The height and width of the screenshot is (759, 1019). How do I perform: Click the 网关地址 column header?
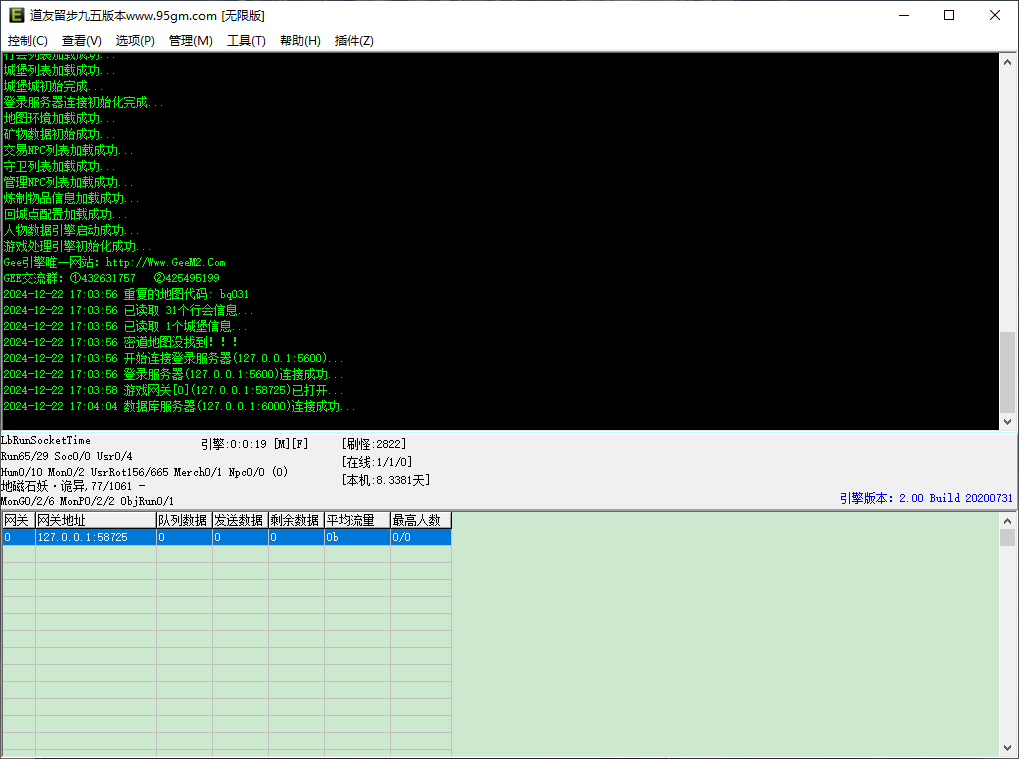96,520
